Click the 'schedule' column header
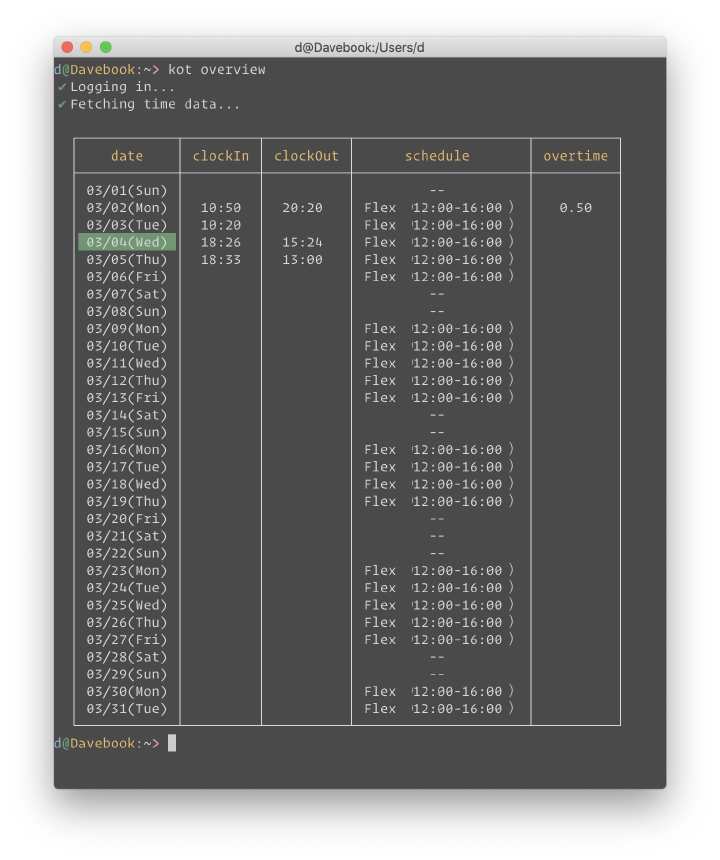 [437, 156]
